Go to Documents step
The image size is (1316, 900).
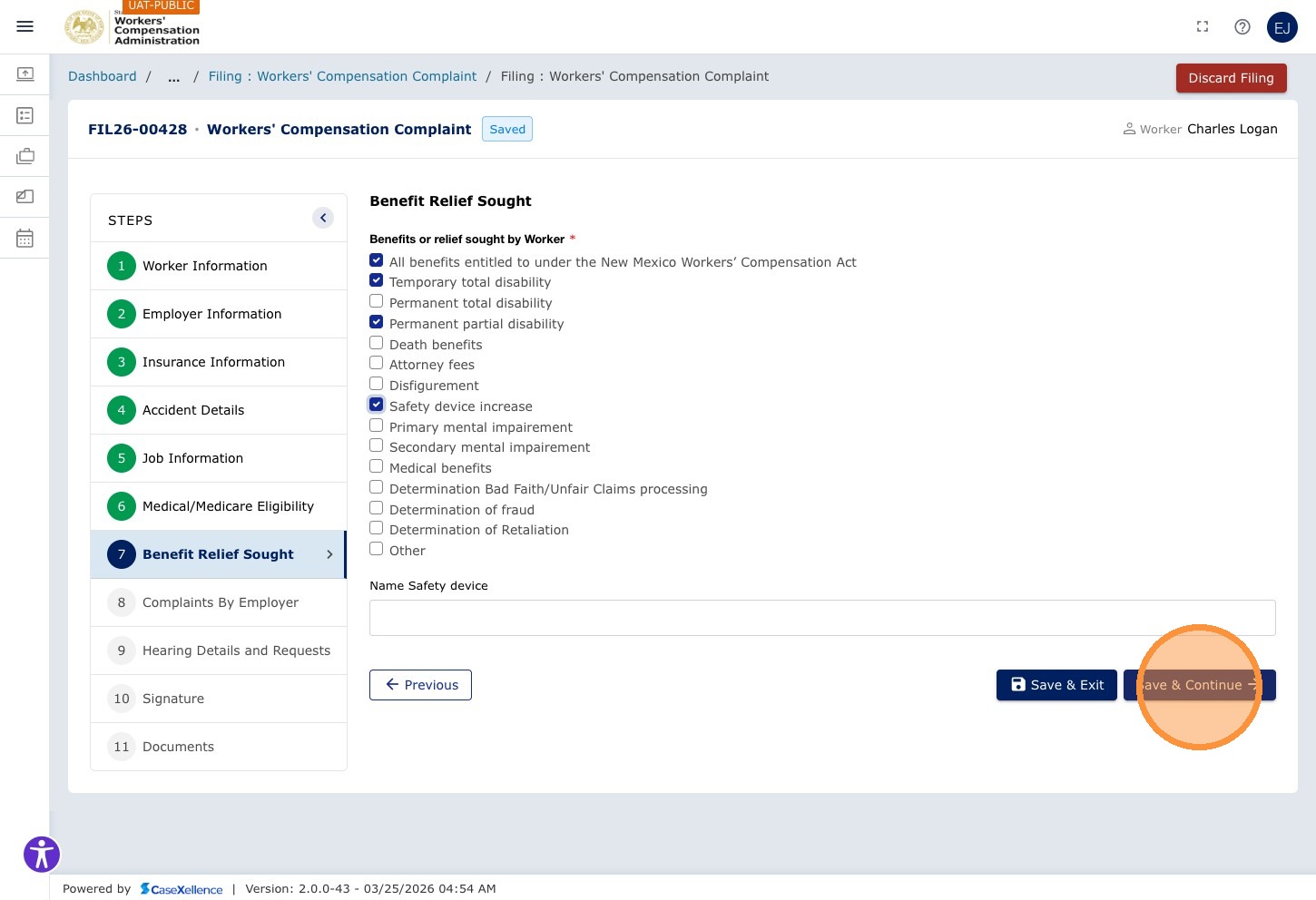[x=219, y=747]
